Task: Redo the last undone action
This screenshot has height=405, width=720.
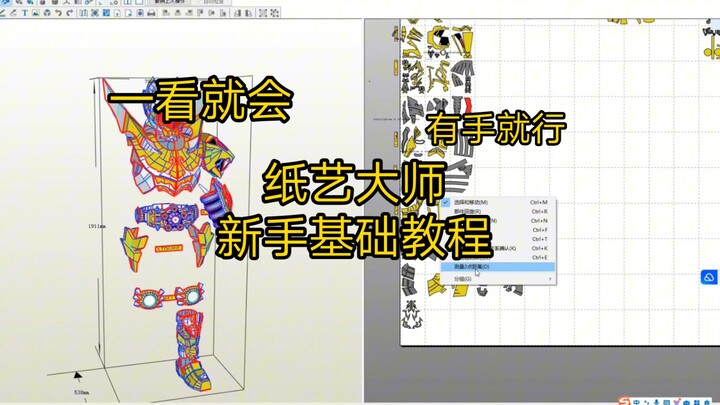Action: click(69, 13)
